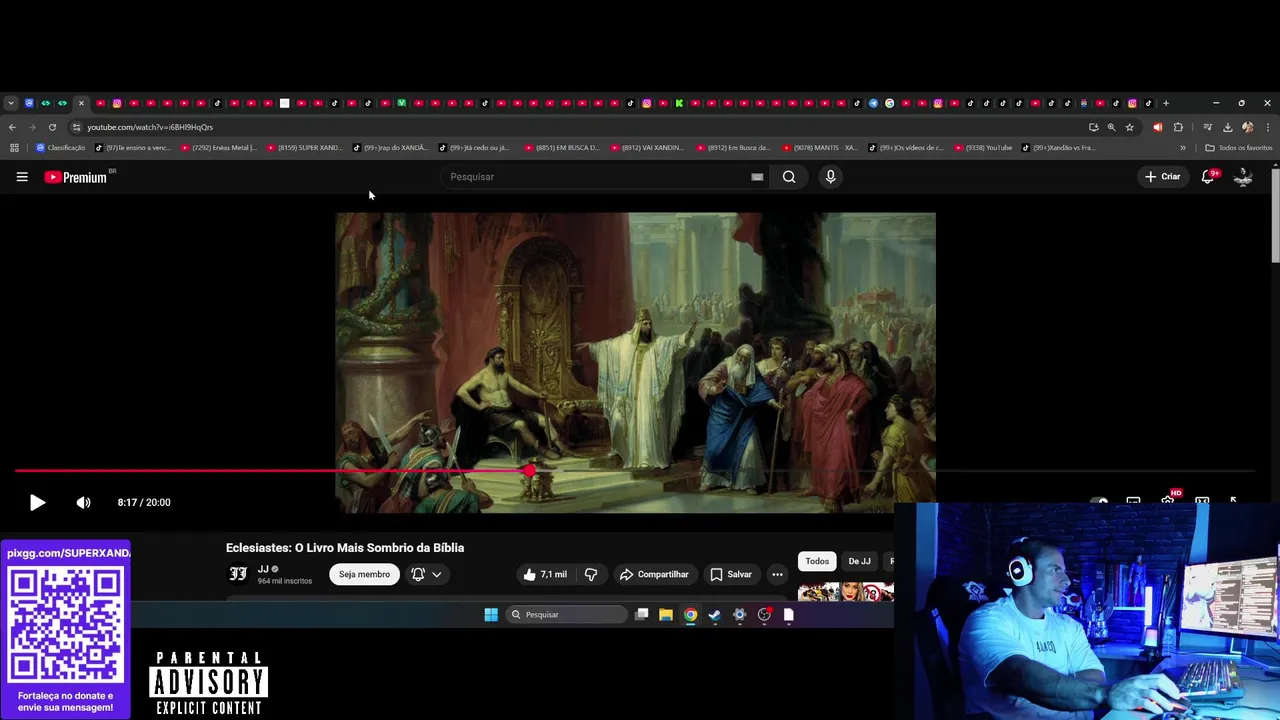1280x720 pixels.
Task: Click the Windows taskbar Pesquisar box
Action: pyautogui.click(x=565, y=615)
